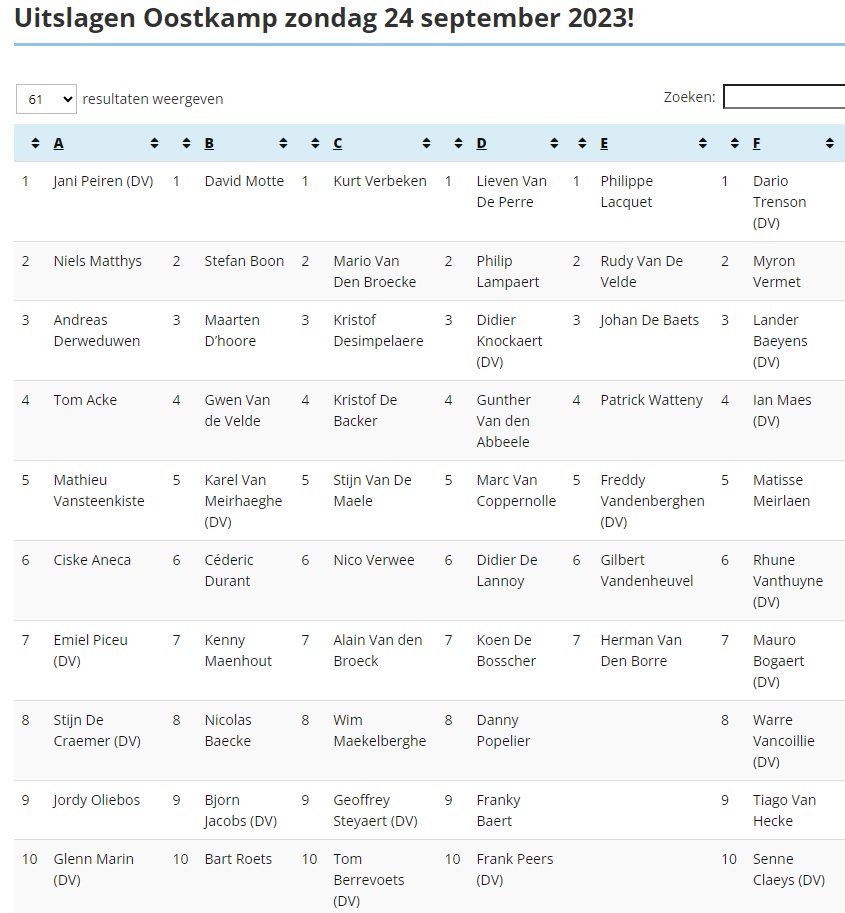Sort by the rank column before A

coord(36,143)
